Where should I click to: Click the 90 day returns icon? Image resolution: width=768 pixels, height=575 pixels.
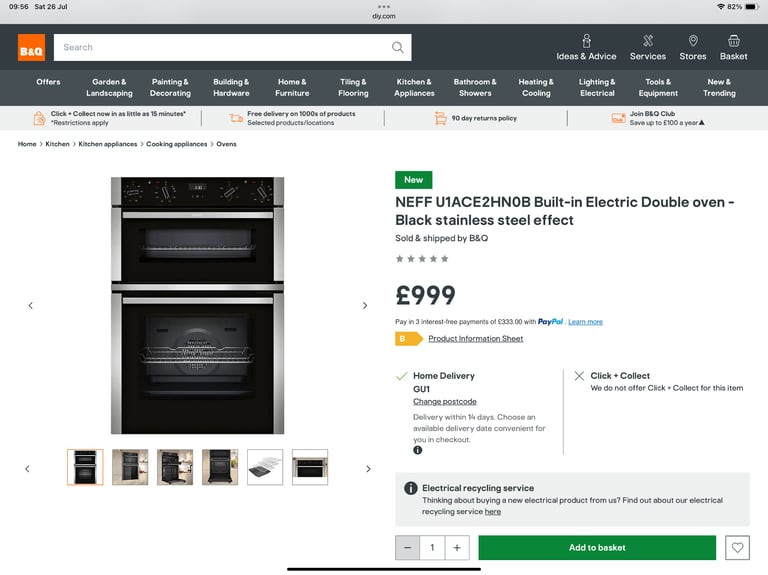440,118
